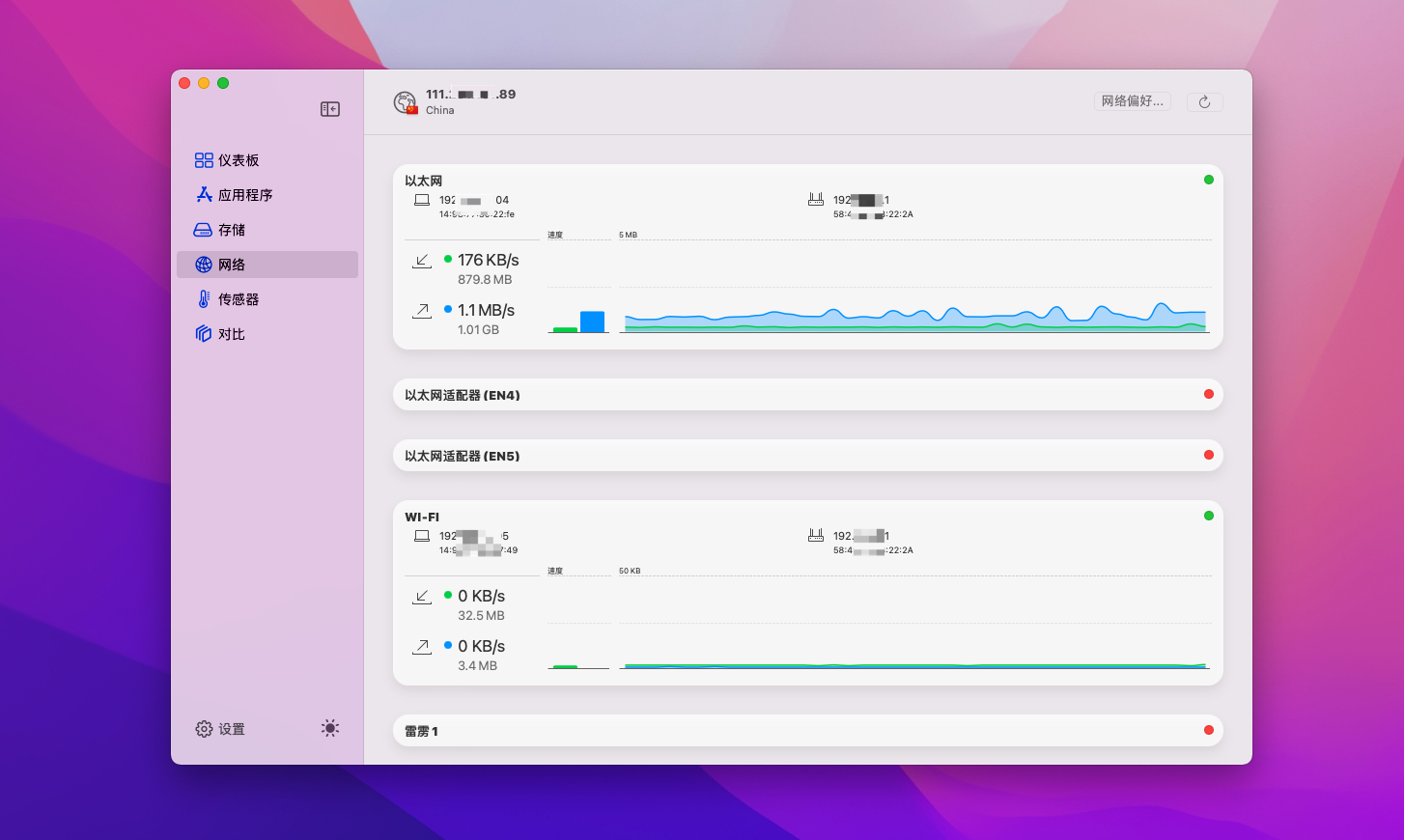Image resolution: width=1404 pixels, height=840 pixels.
Task: Click the globe icon with China flag
Action: click(406, 102)
